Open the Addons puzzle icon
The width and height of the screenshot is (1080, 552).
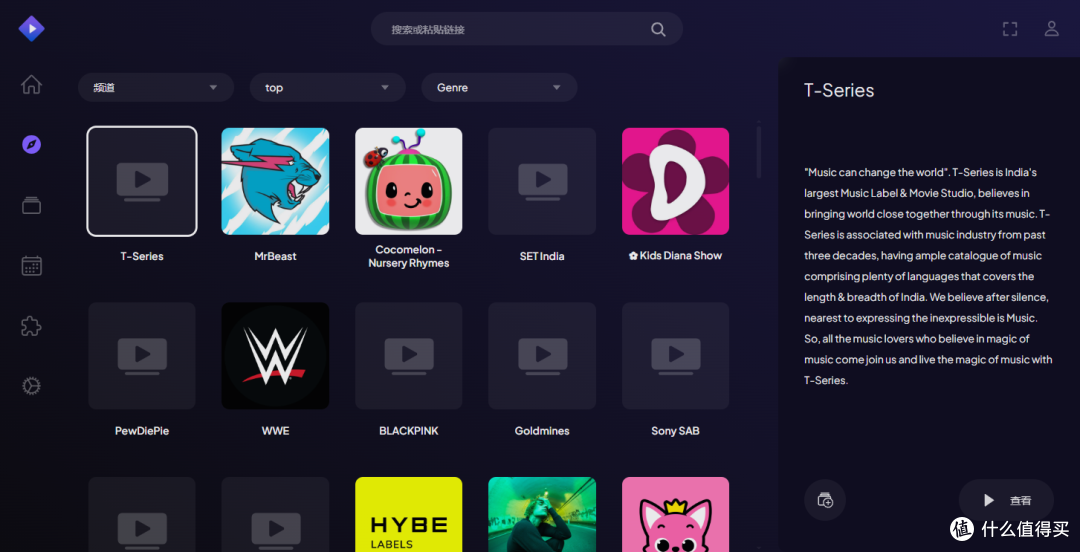point(31,326)
